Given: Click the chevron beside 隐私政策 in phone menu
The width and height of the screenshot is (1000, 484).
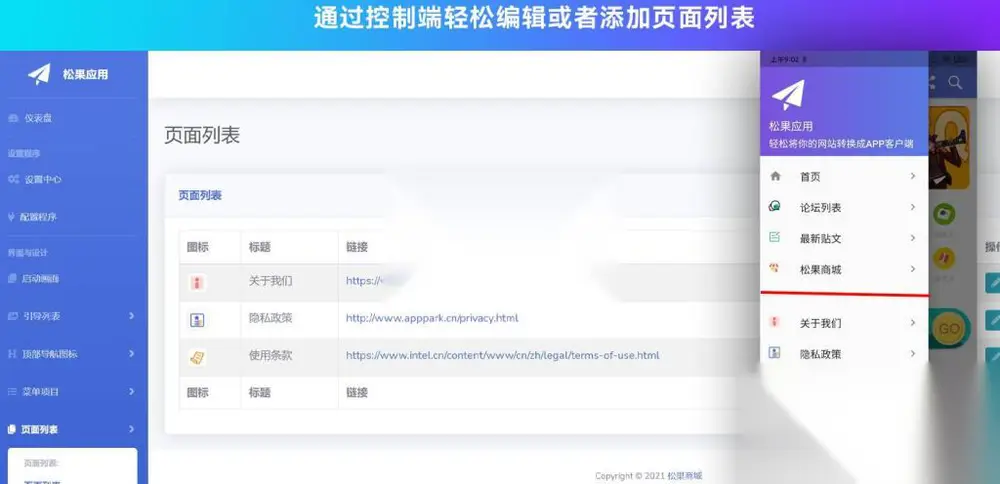Looking at the screenshot, I should pos(913,353).
